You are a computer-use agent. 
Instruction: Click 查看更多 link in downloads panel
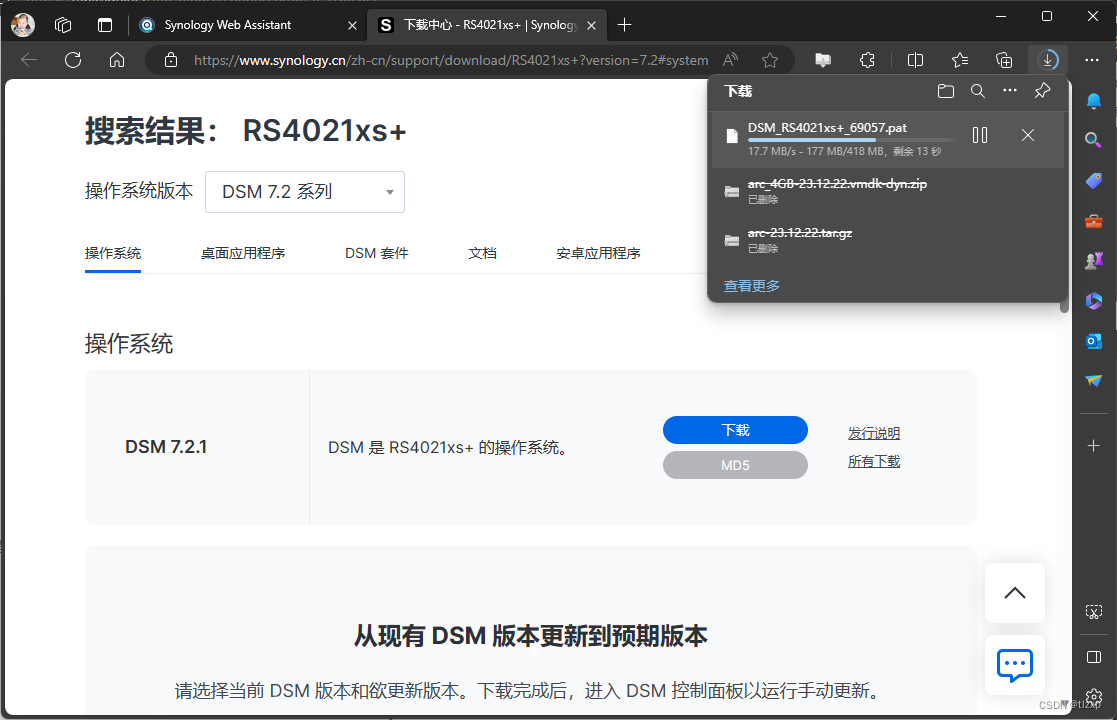tap(752, 286)
